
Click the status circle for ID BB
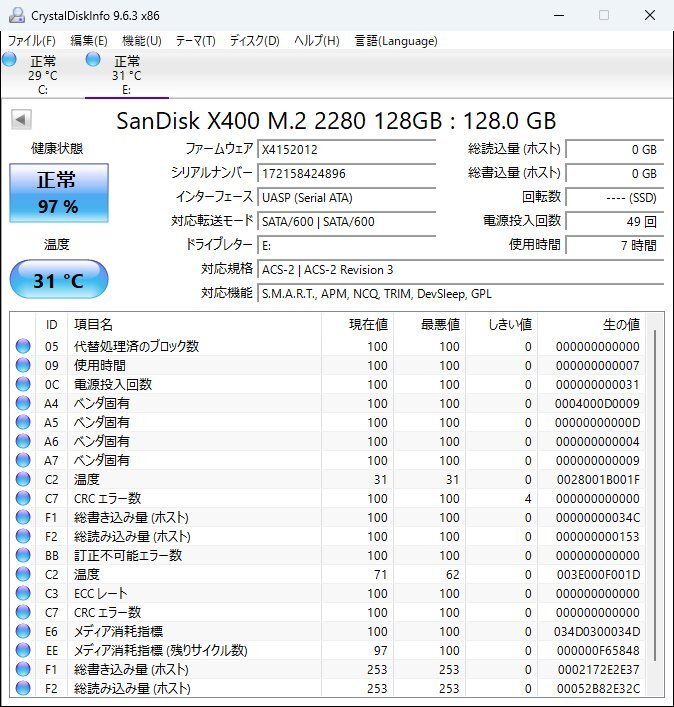[23, 555]
